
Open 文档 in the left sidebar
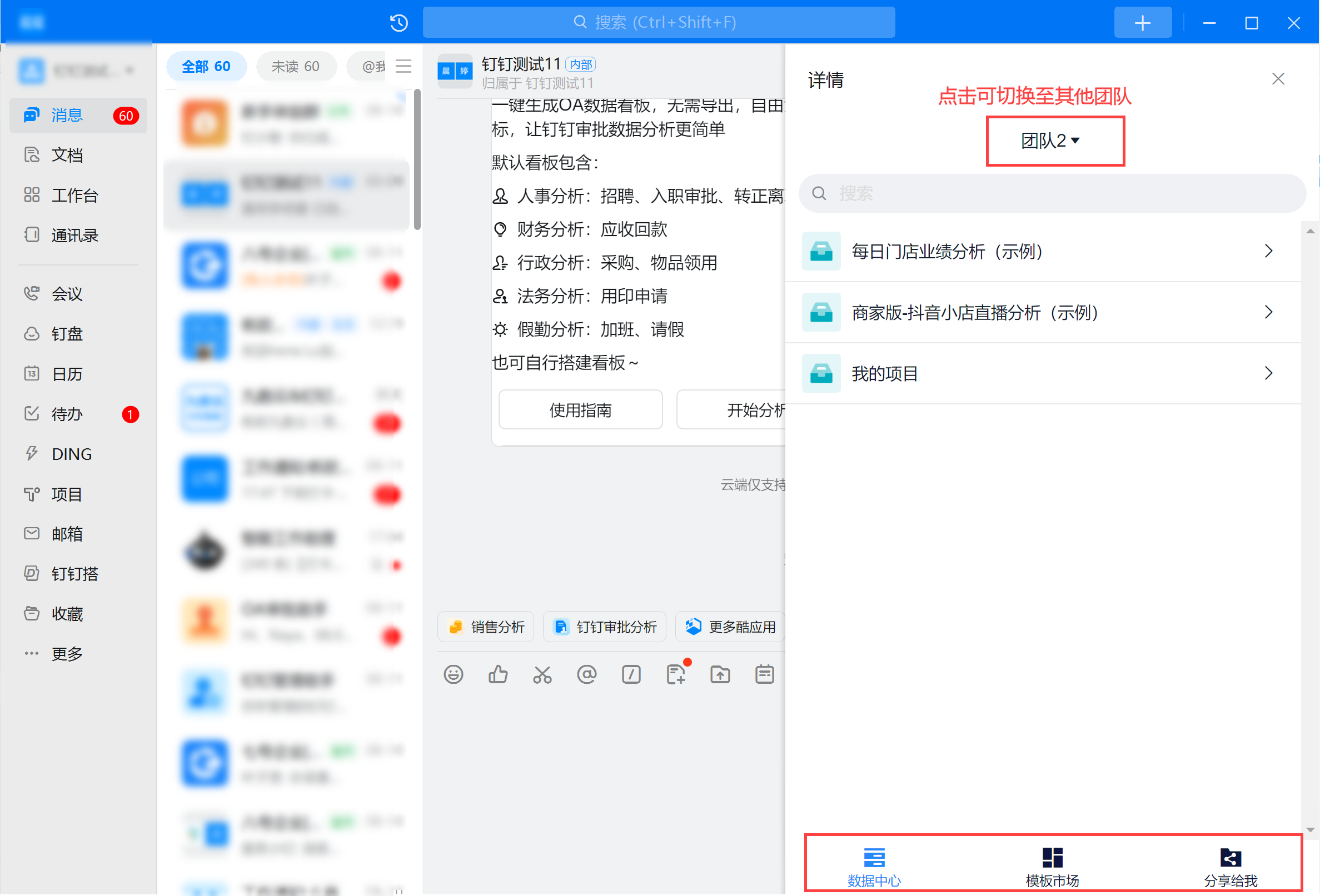click(78, 155)
